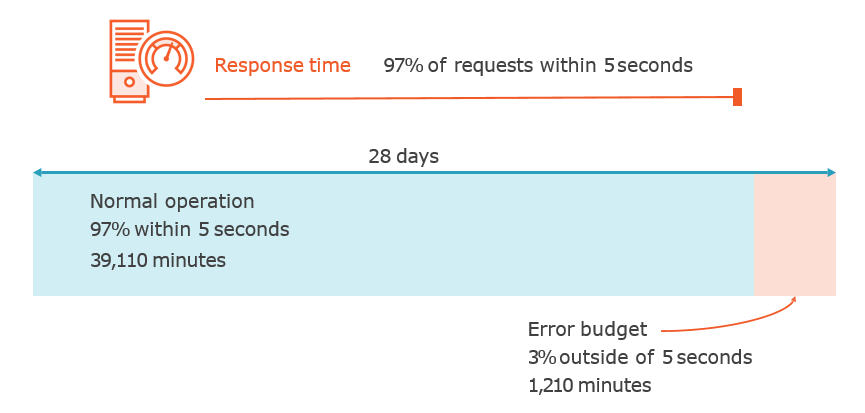Click the right arrowhead of the 28 days span

(x=831, y=172)
